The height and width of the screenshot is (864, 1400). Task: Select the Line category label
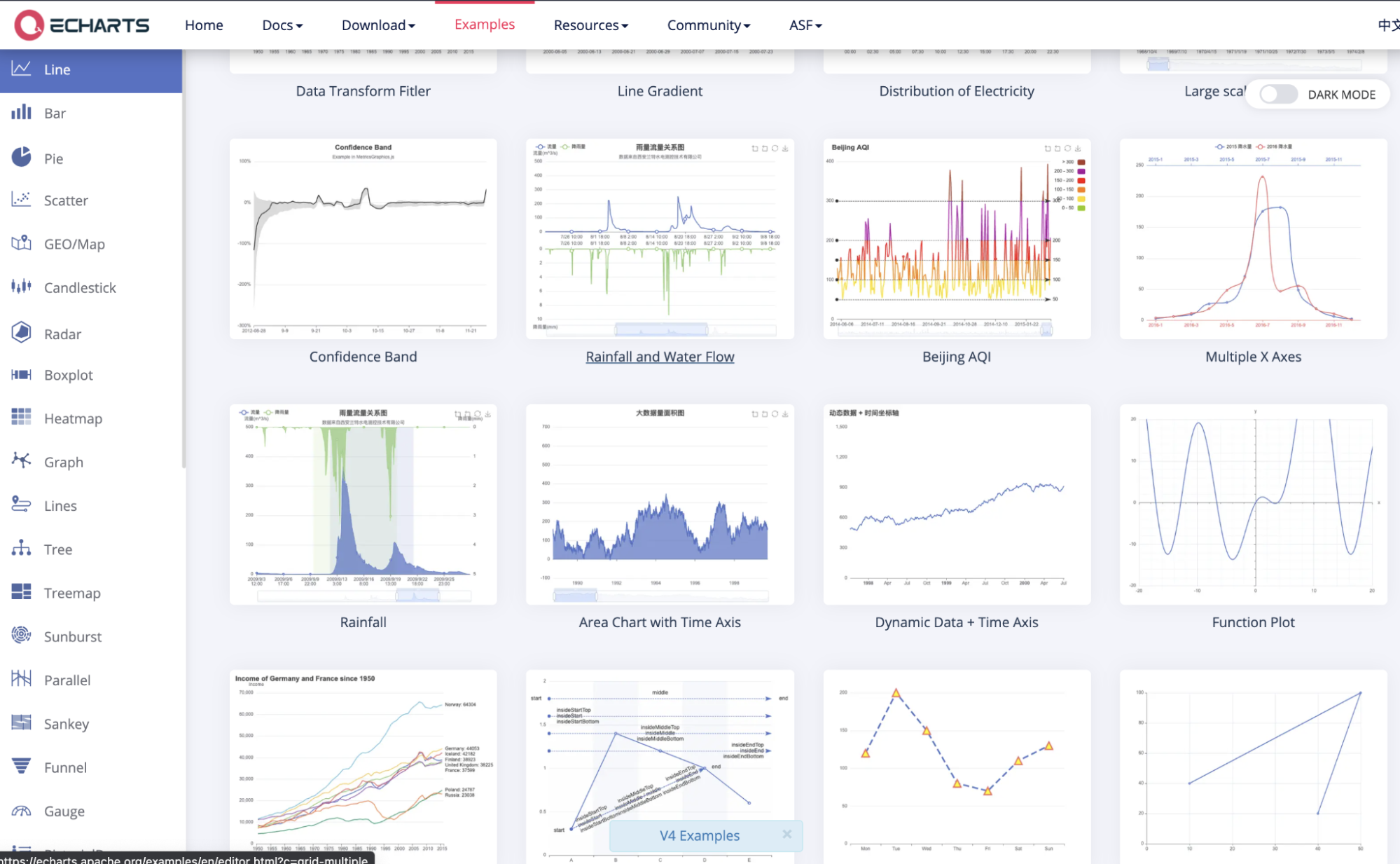point(57,69)
